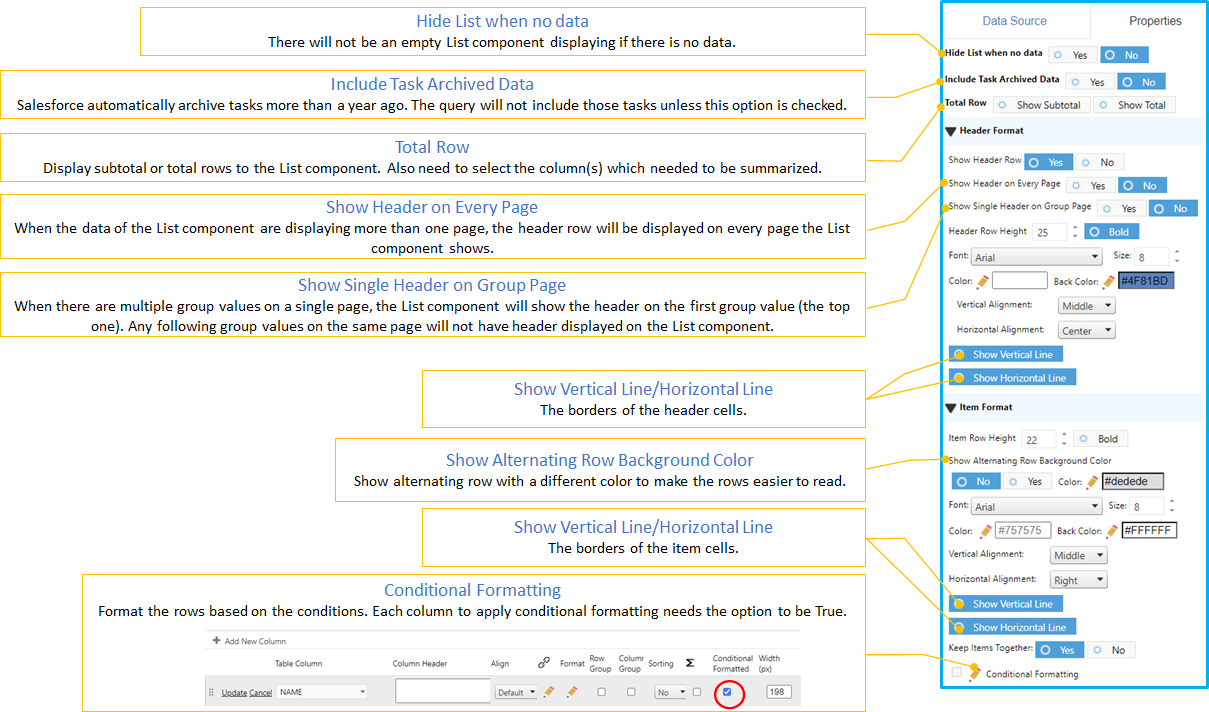The width and height of the screenshot is (1209, 712).
Task: Click the link pencil icon in the NAME row
Action: [549, 691]
